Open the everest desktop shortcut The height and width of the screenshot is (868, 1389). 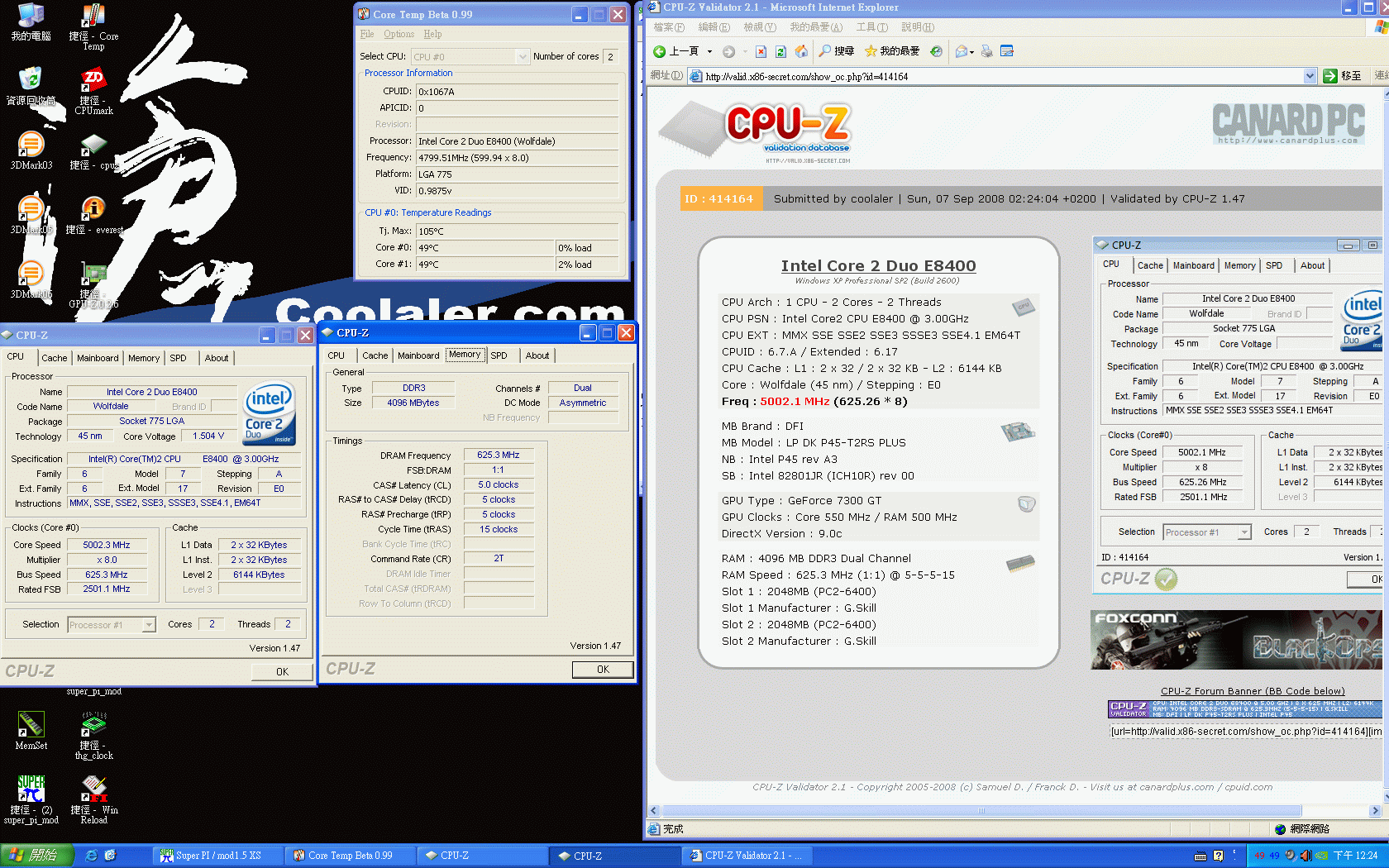tap(93, 215)
